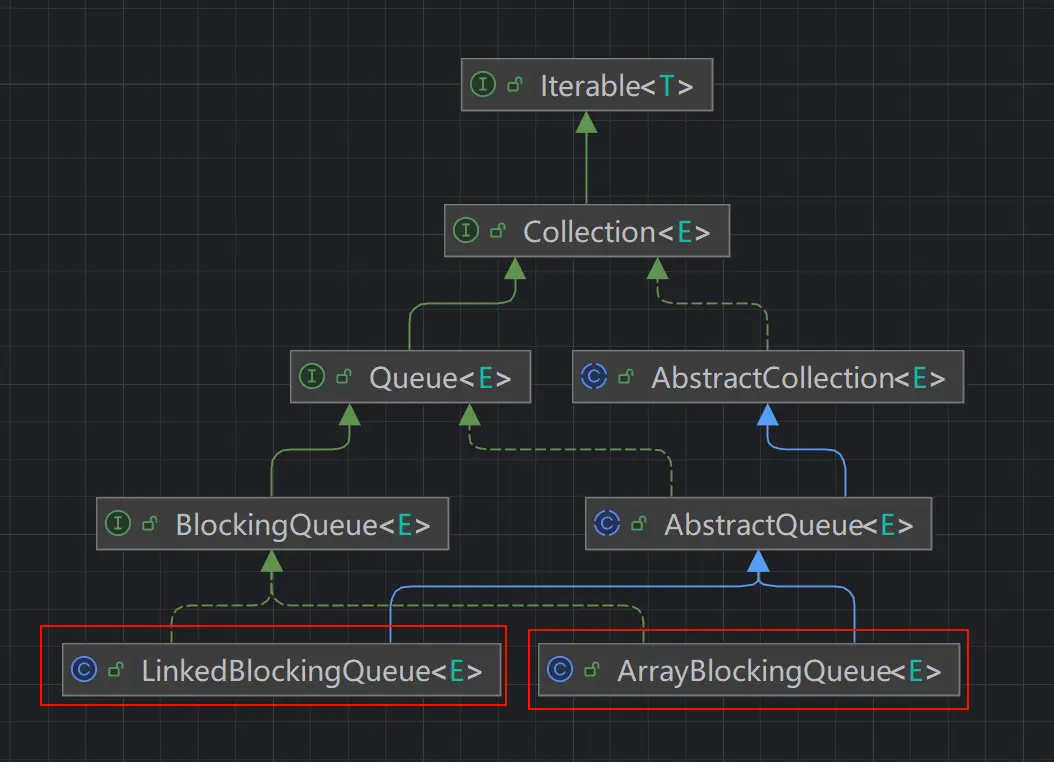The height and width of the screenshot is (762, 1054).
Task: Click the lock icon on Queue<E>
Action: 343,376
